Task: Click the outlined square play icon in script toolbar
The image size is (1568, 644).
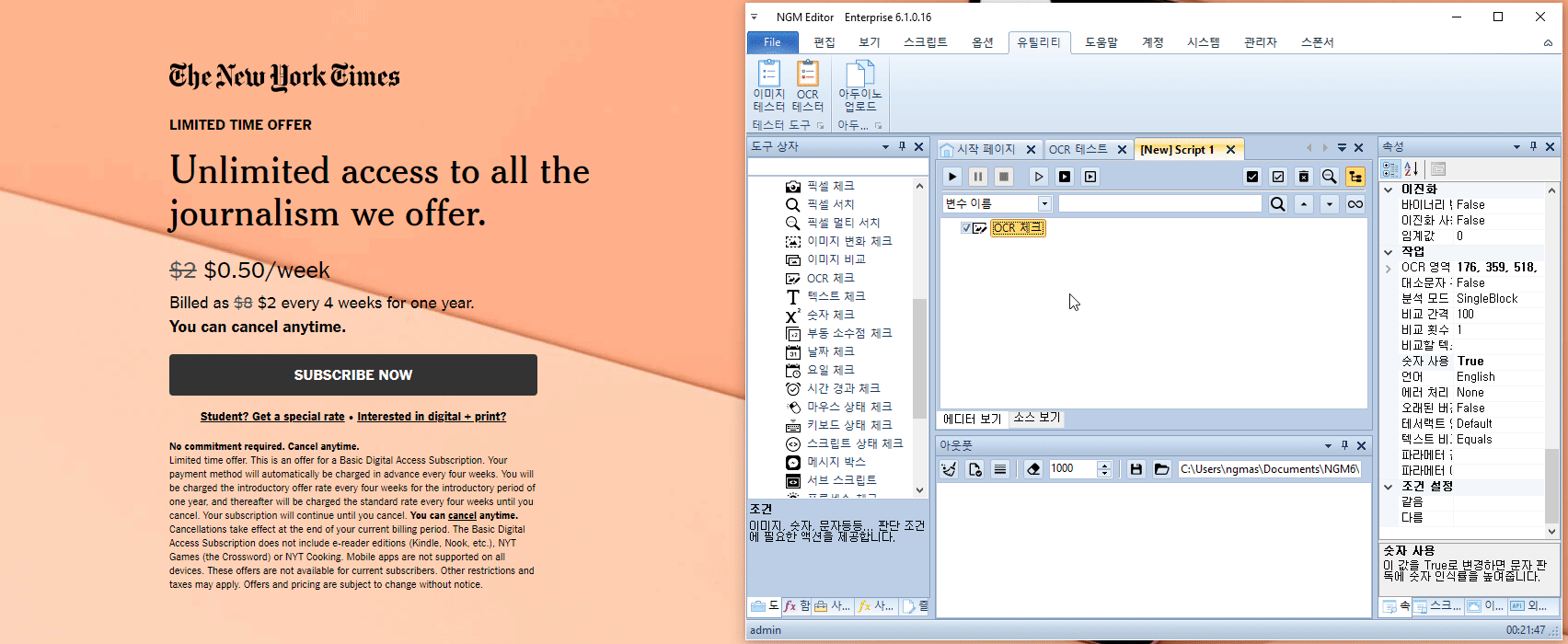Action: 1090,177
